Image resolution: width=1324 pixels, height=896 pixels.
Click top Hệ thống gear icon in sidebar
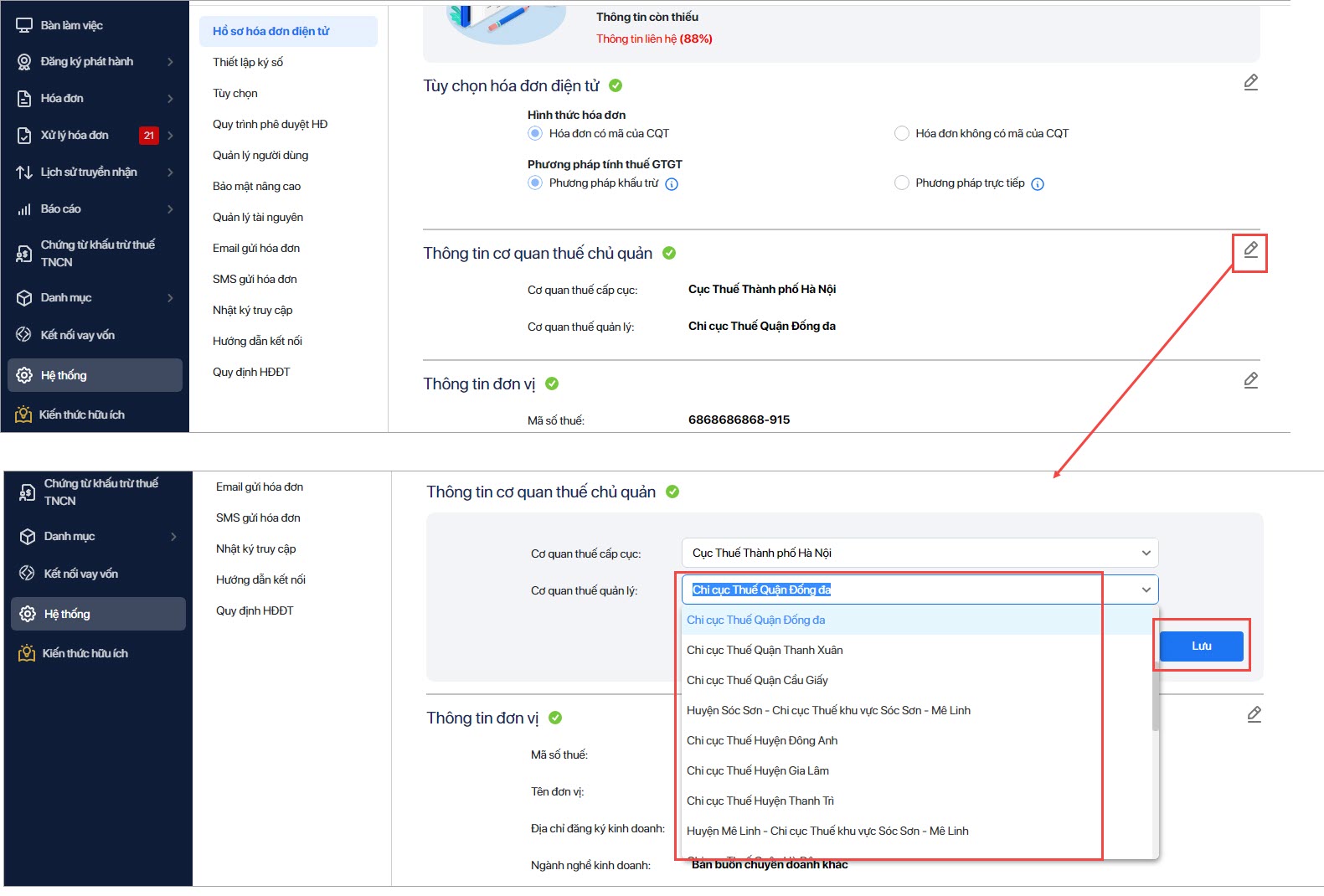pos(24,375)
